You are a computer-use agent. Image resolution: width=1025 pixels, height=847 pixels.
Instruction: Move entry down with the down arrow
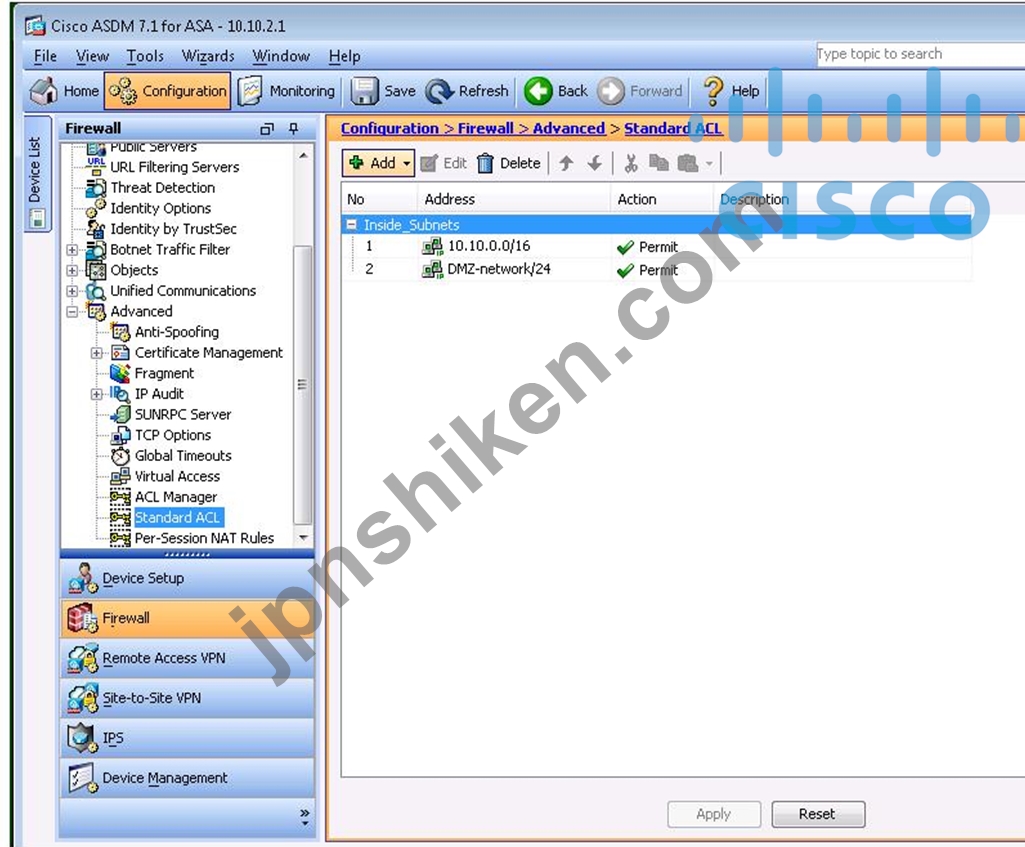tap(594, 163)
